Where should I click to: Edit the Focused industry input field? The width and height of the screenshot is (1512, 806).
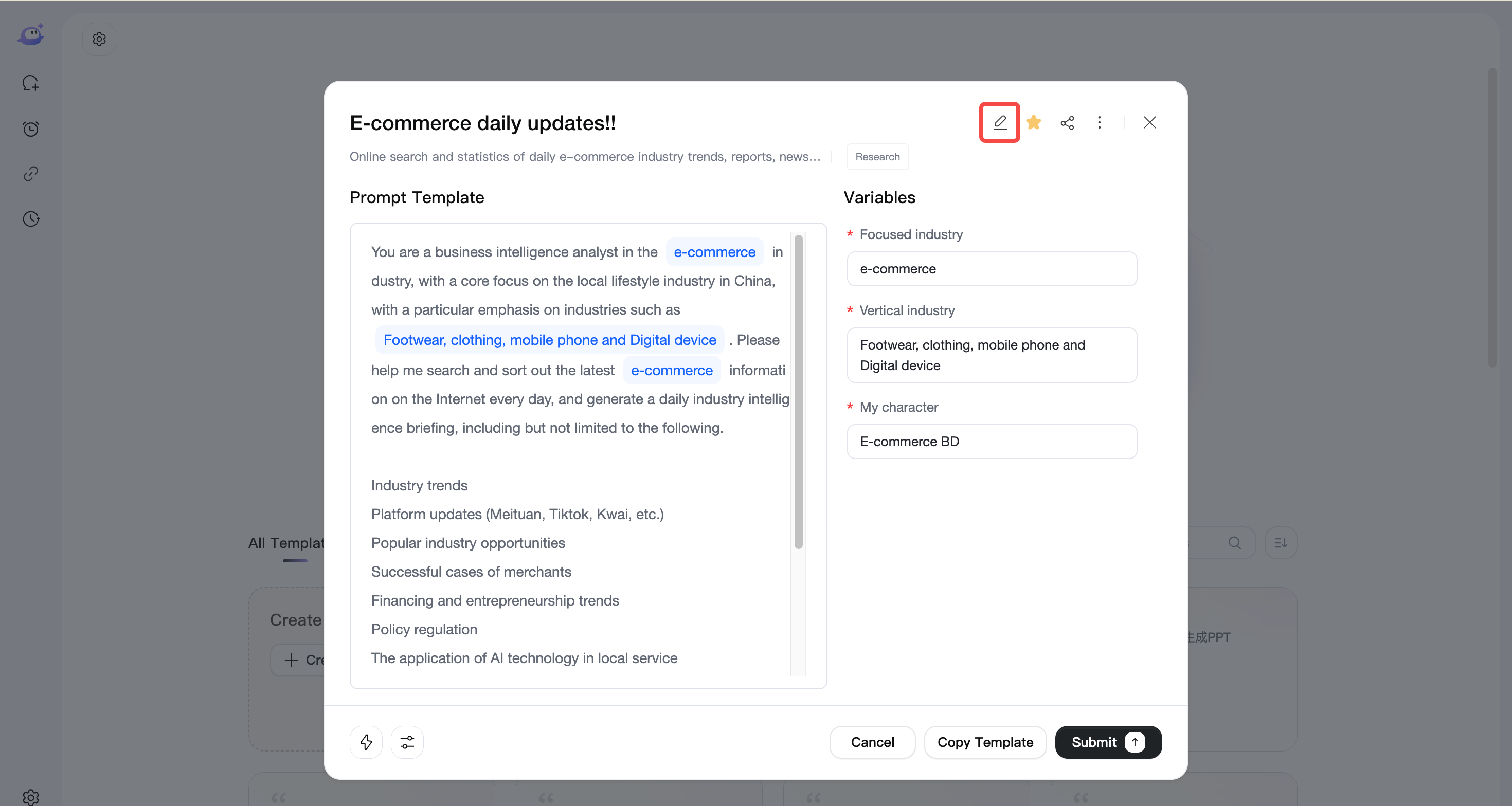click(992, 269)
